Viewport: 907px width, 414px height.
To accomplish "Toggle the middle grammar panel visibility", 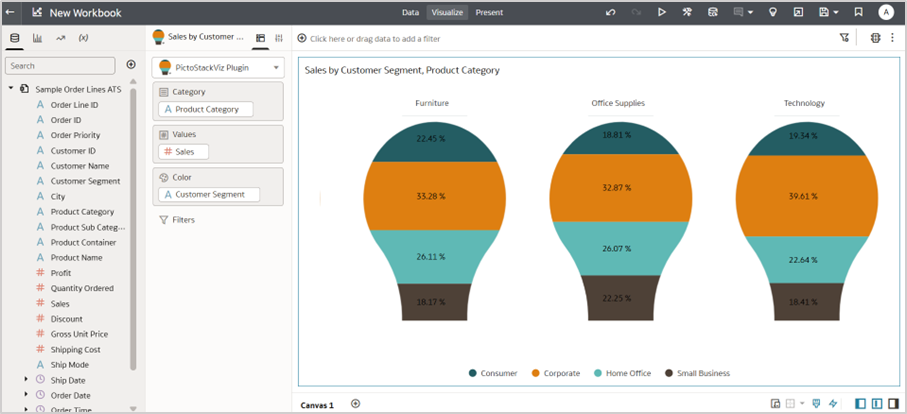I will pos(878,403).
